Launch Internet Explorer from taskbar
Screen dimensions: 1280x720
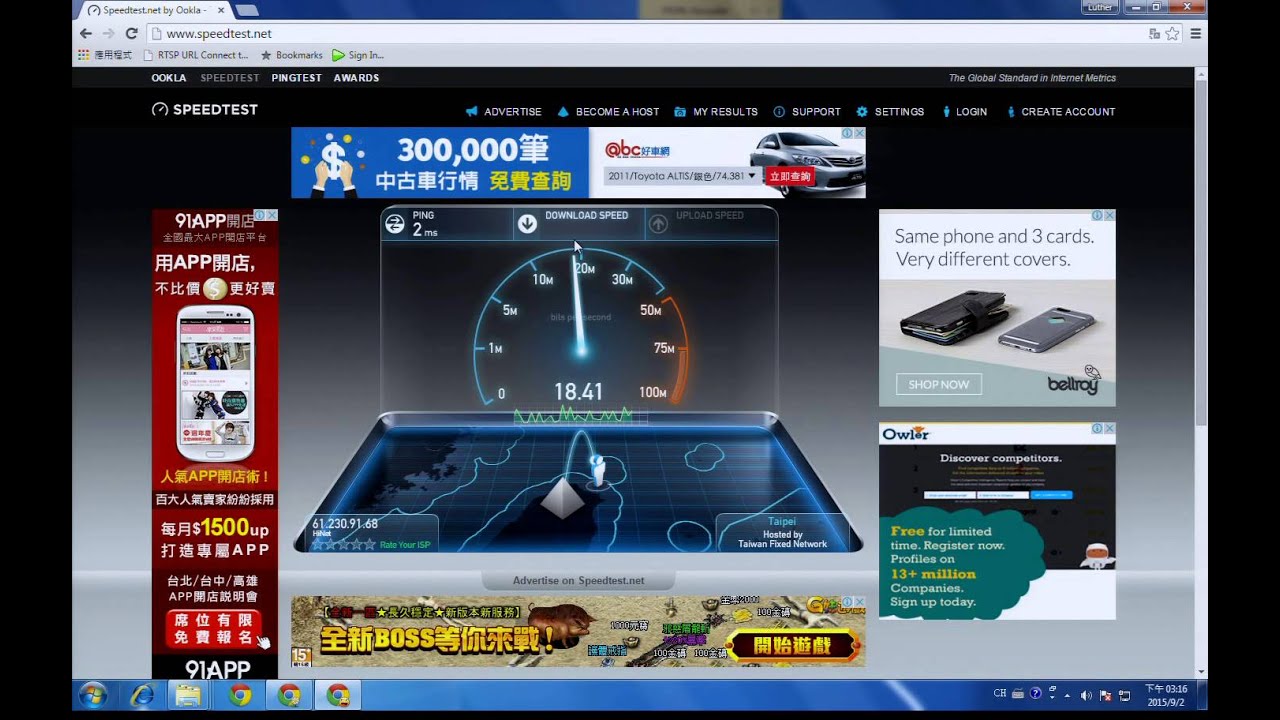coord(142,695)
